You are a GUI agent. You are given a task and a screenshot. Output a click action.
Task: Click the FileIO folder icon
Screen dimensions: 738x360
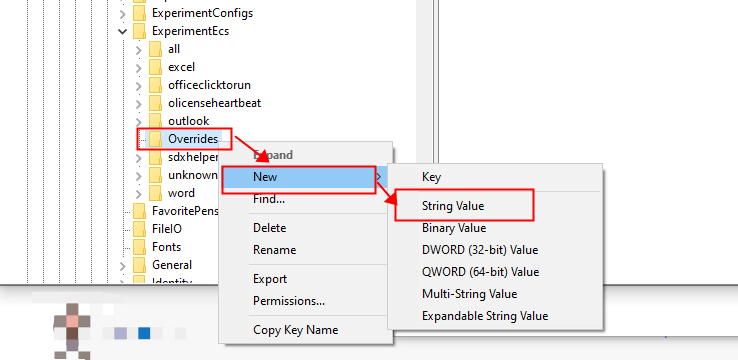(139, 229)
